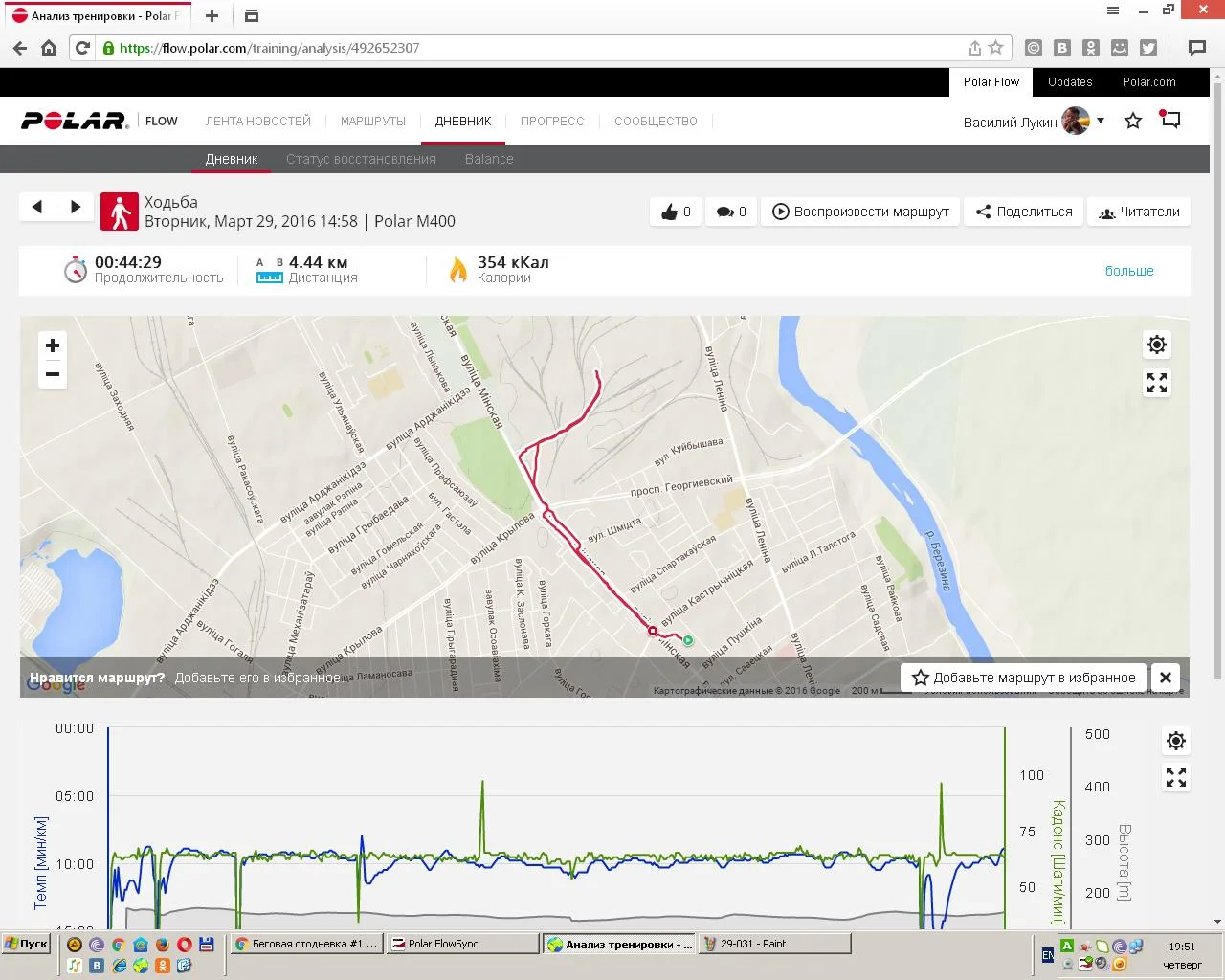Click the EN language indicator in the tray
Viewport: 1225px width, 980px height.
point(1048,955)
